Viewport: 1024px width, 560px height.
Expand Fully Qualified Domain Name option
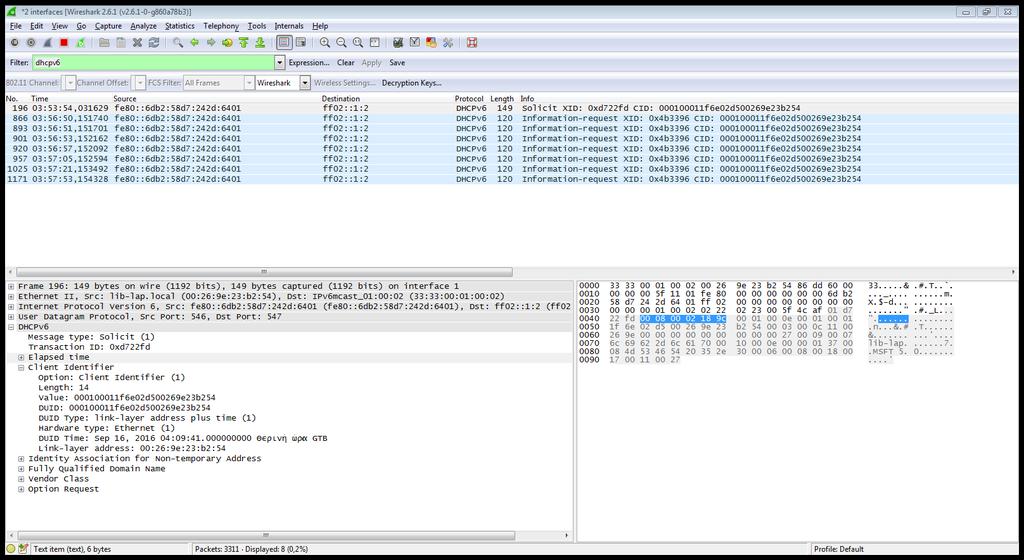click(x=21, y=469)
